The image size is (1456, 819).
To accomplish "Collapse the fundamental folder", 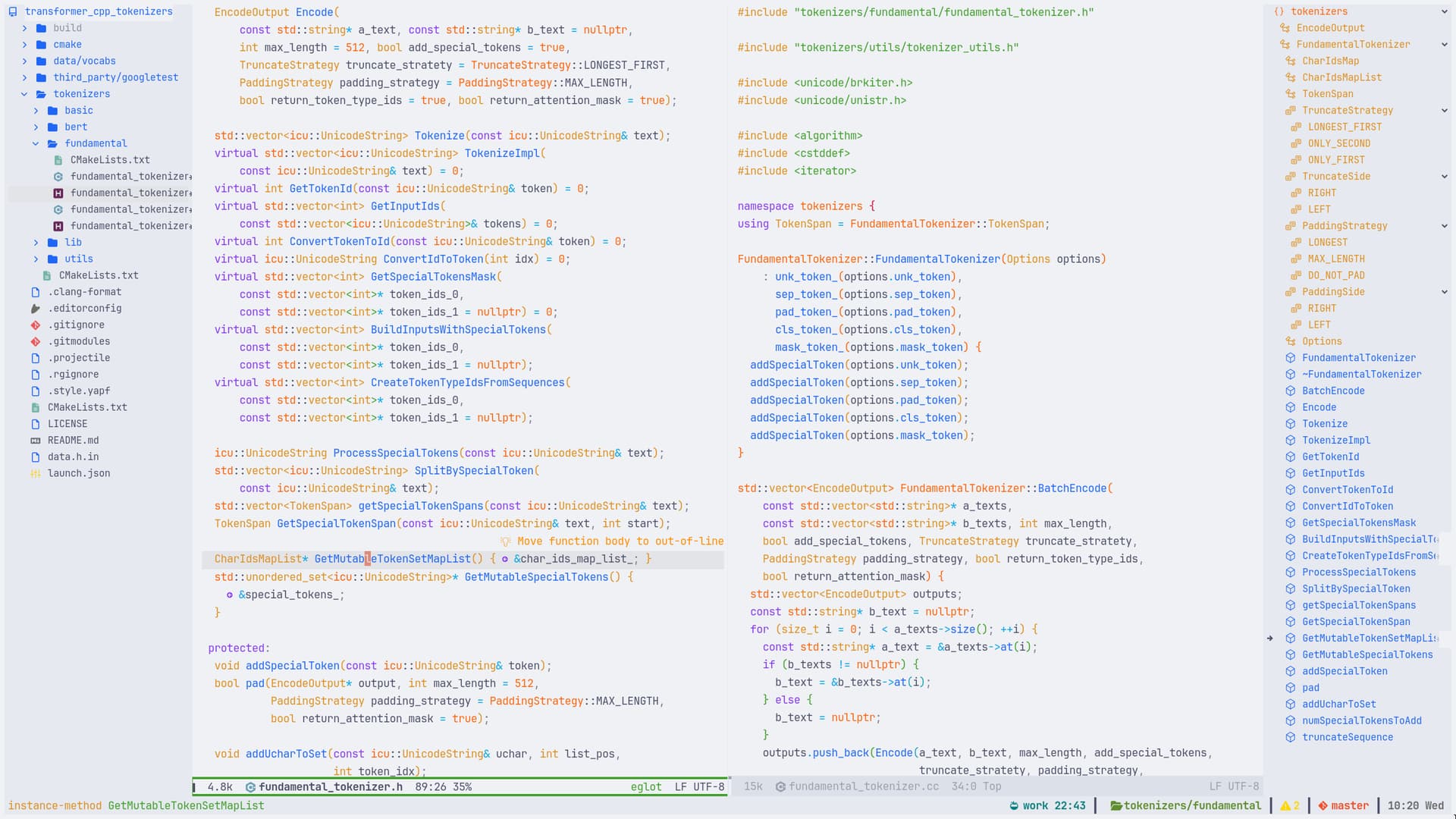I will tap(36, 143).
